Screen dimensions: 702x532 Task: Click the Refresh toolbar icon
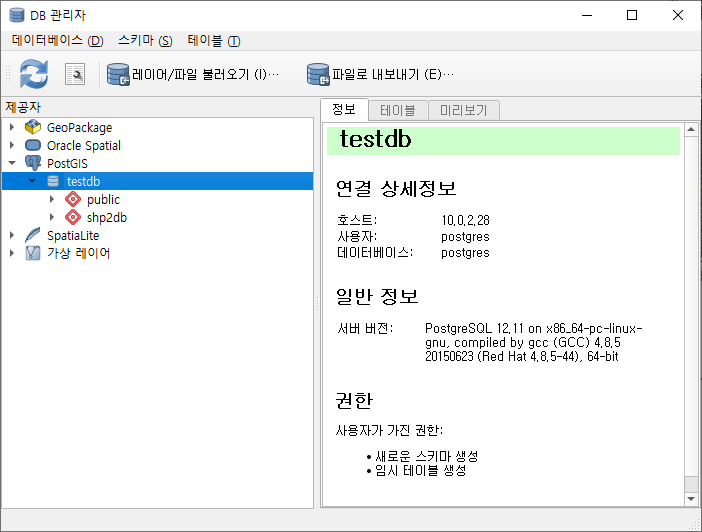point(34,74)
